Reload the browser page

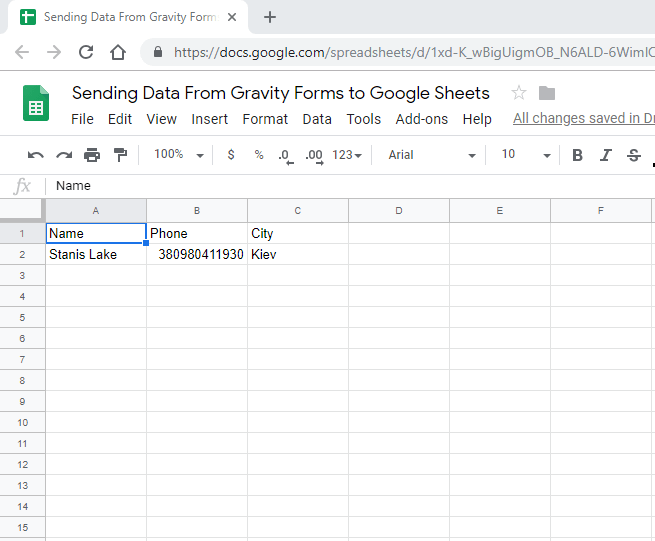pos(86,52)
